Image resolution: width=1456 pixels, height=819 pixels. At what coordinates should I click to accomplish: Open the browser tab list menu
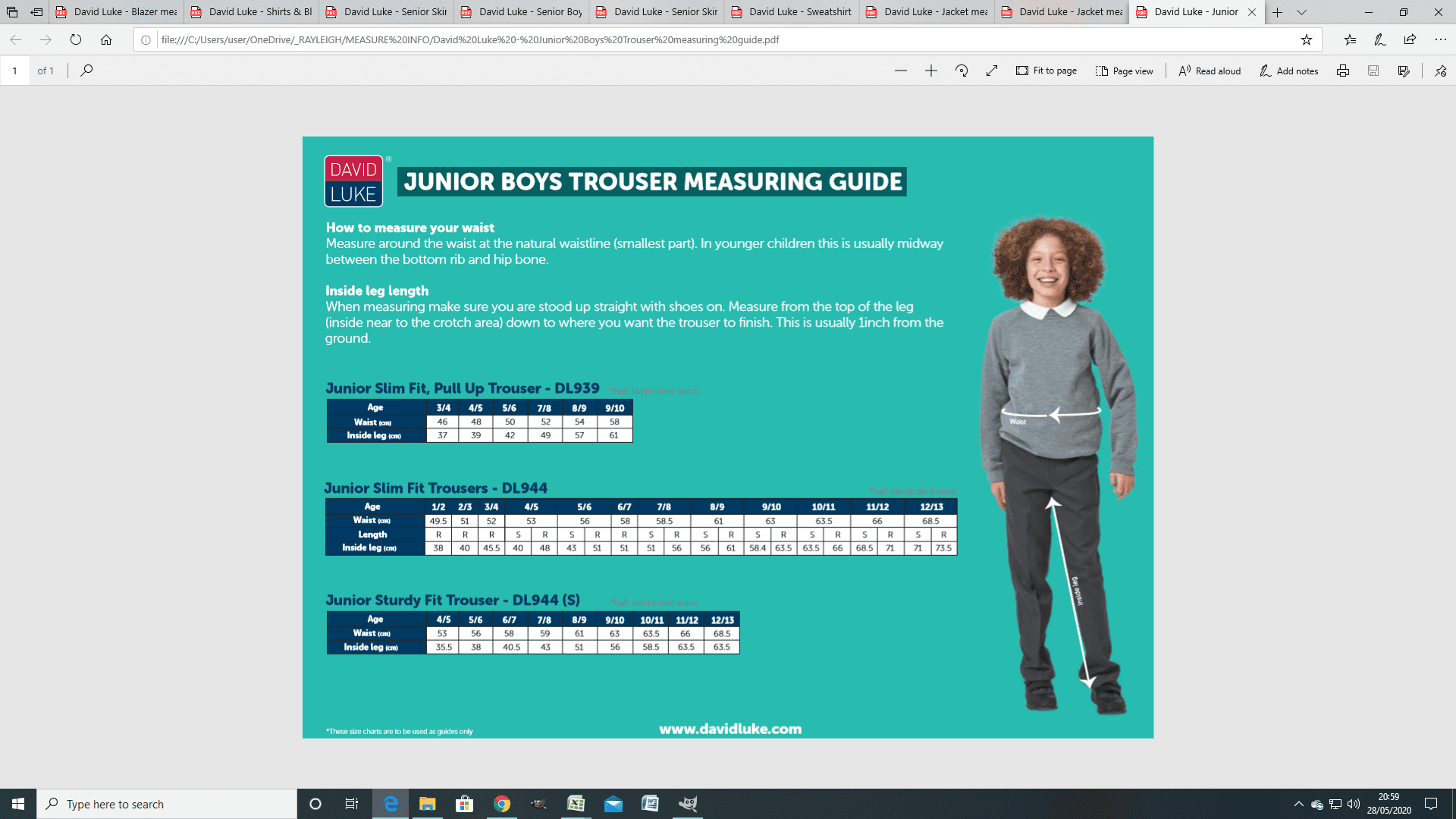1301,12
